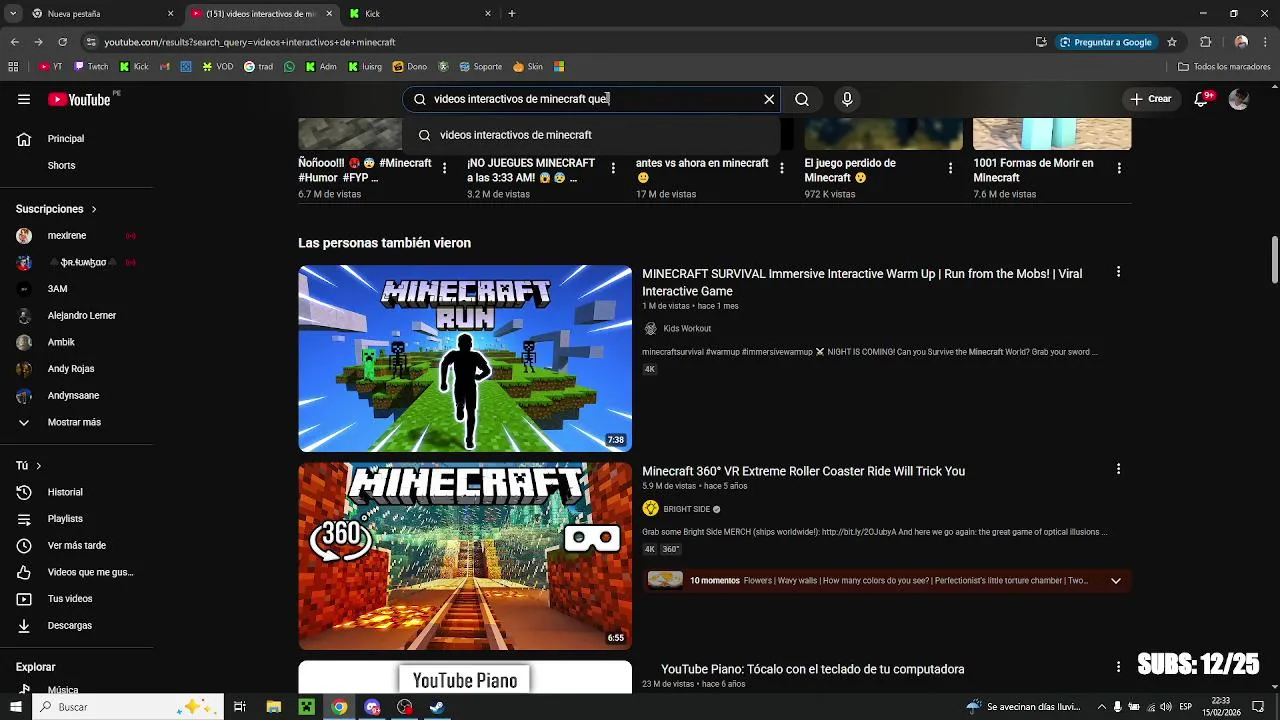Bookmark this page with star icon
The width and height of the screenshot is (1280, 720).
[1172, 42]
